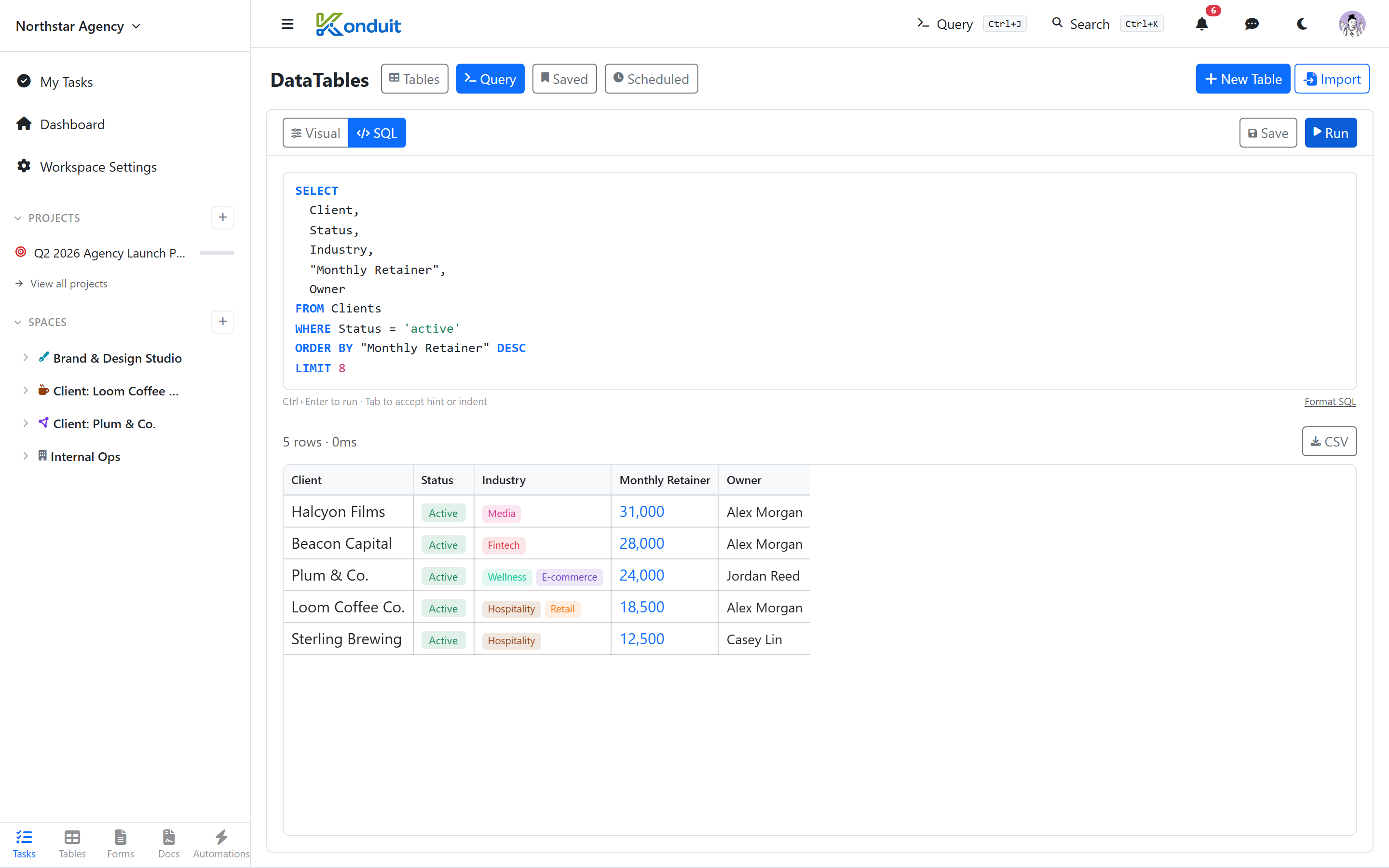Create a New Table
The height and width of the screenshot is (868, 1389).
[x=1243, y=79]
